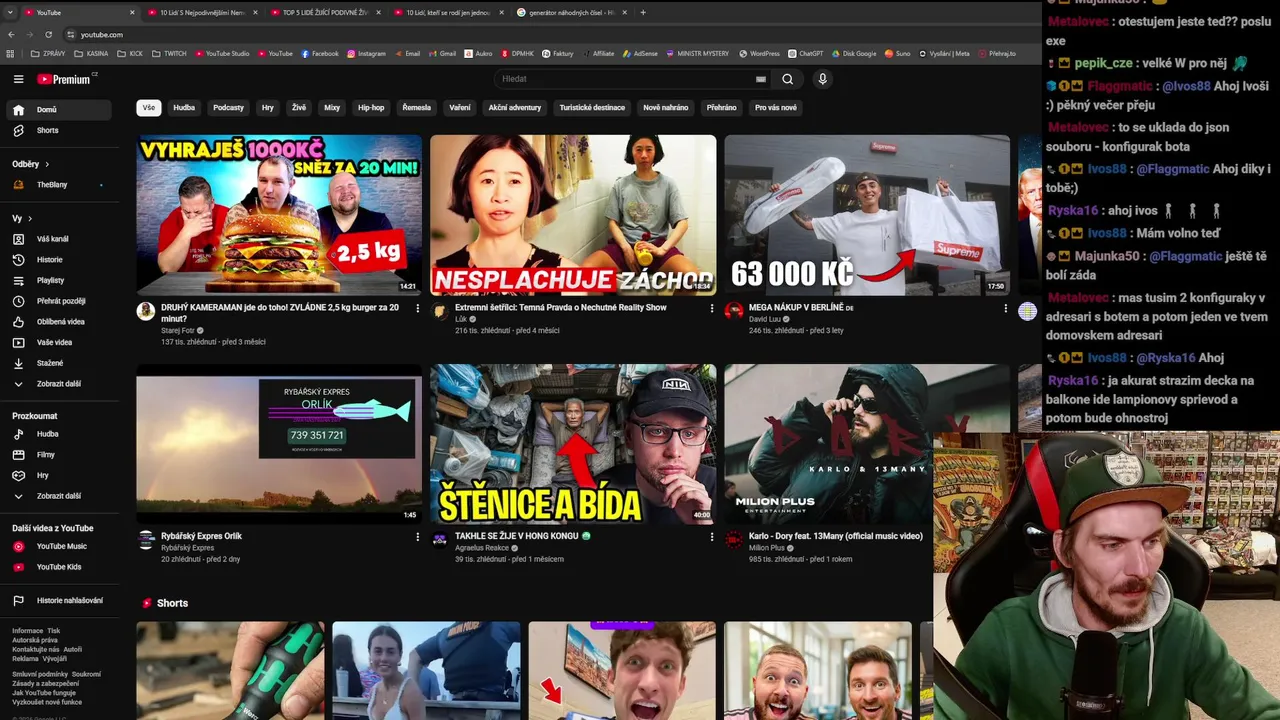Screen dimensions: 1280x720
Task: Open Historie watch history
Action: [60, 260]
